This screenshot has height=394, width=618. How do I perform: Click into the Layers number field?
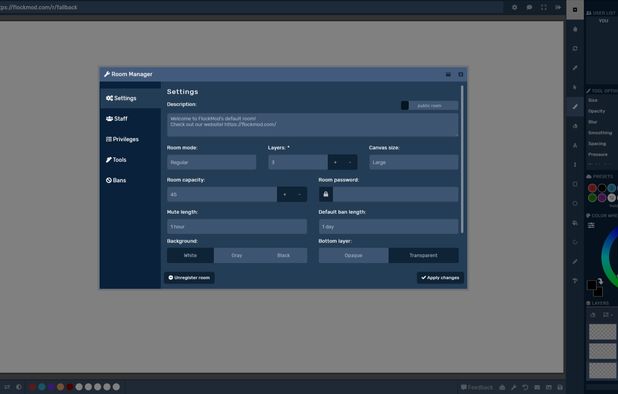point(298,162)
